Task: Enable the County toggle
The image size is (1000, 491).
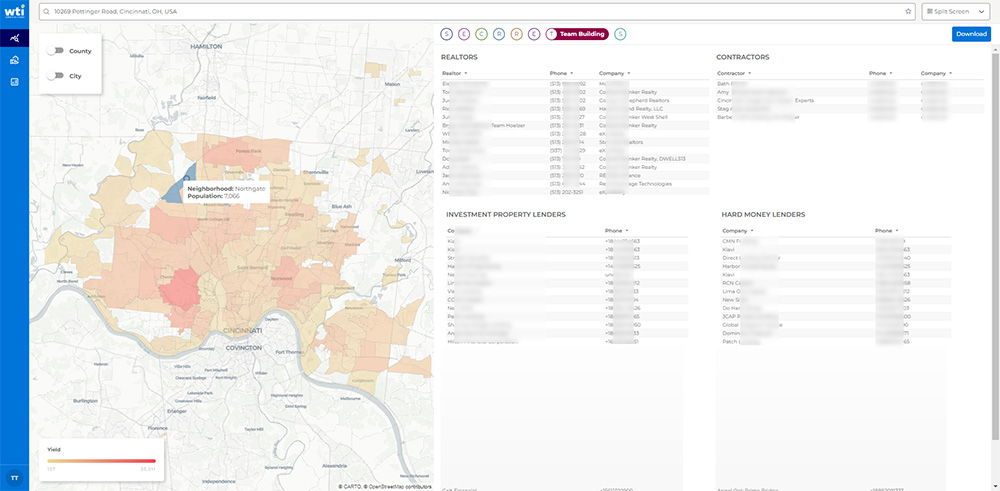Action: click(55, 50)
